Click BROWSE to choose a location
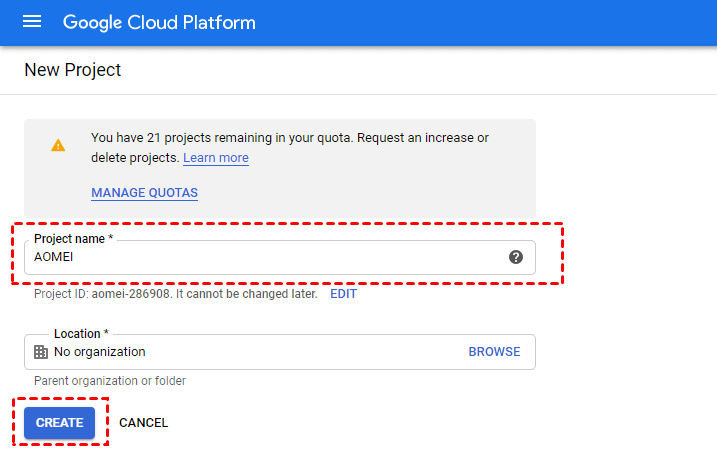Screen dimensions: 717x452 pyautogui.click(x=494, y=352)
